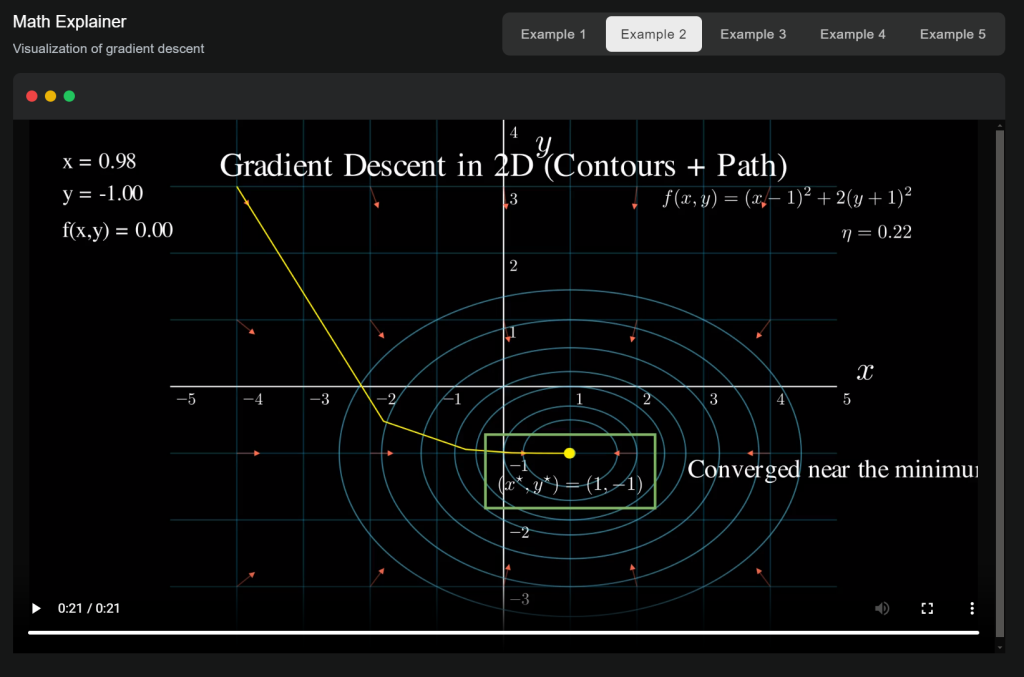
Task: Show the Example 5 tab
Action: point(953,34)
